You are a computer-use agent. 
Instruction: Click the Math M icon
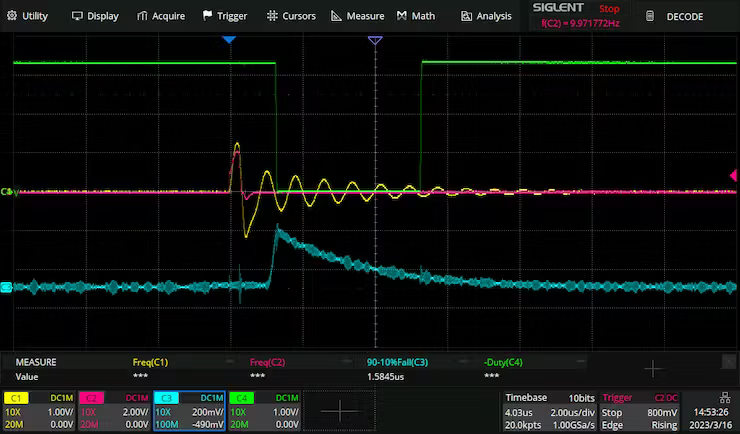tap(402, 16)
